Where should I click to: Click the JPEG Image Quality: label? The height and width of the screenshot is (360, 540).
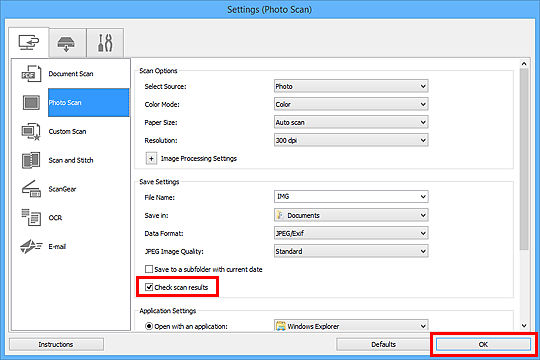pyautogui.click(x=174, y=251)
